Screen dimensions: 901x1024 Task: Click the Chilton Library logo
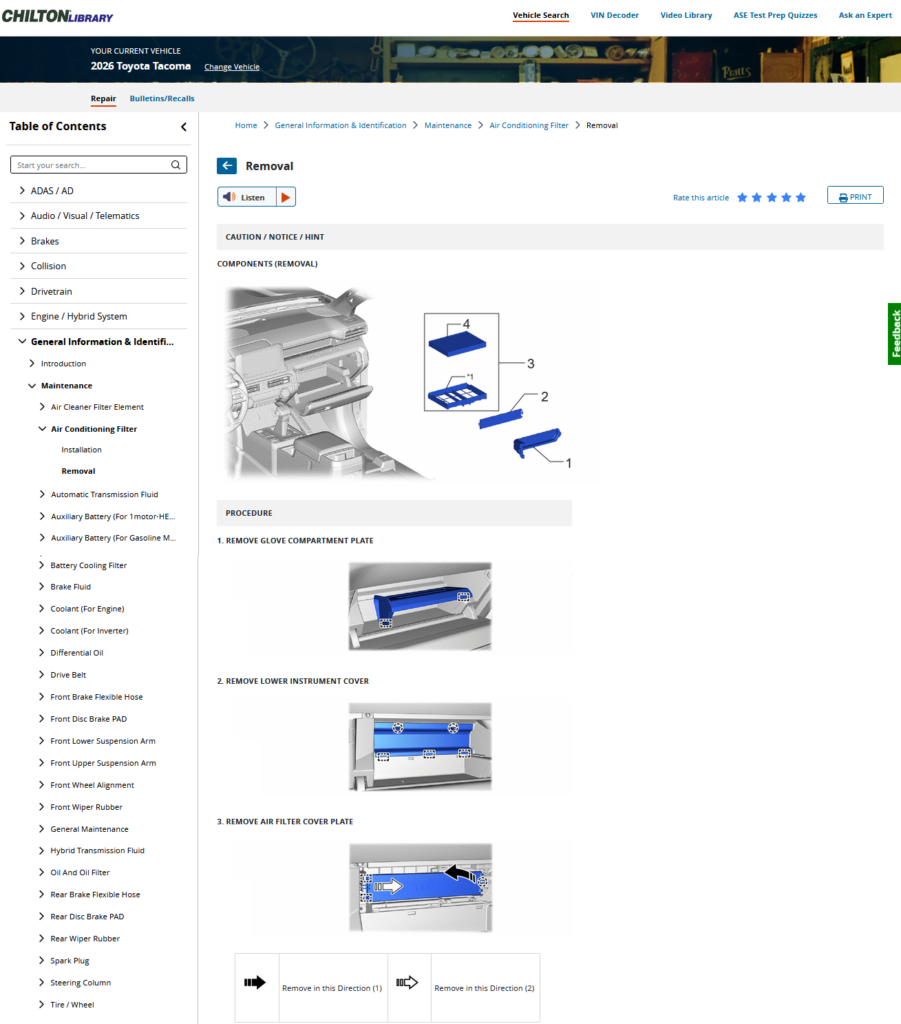tap(57, 16)
